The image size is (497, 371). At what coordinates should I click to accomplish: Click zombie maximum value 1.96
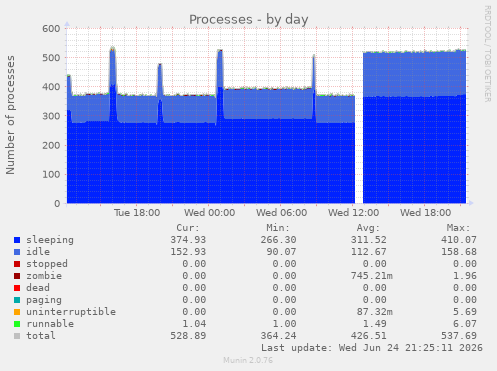coord(465,276)
